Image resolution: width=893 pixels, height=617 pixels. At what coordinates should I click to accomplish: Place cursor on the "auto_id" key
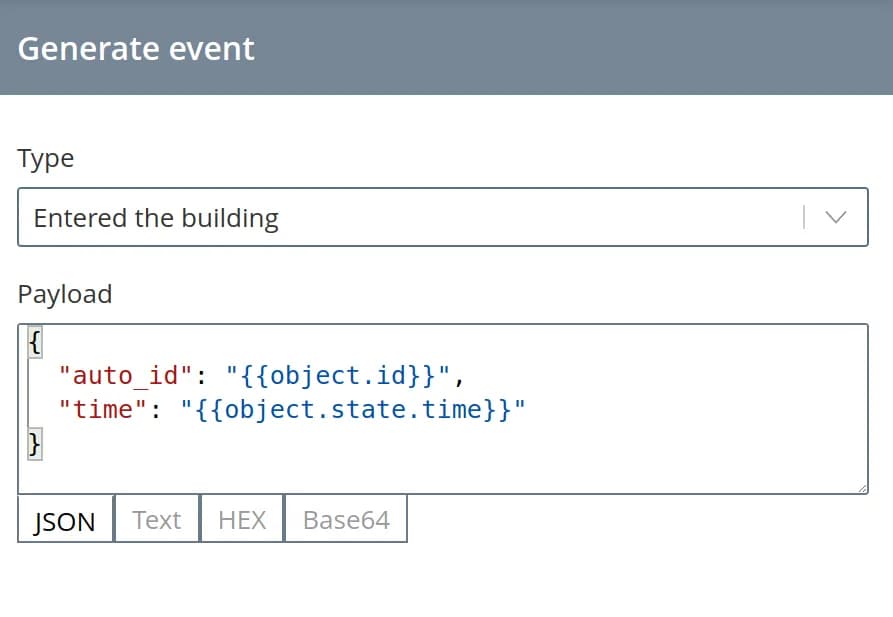(125, 376)
